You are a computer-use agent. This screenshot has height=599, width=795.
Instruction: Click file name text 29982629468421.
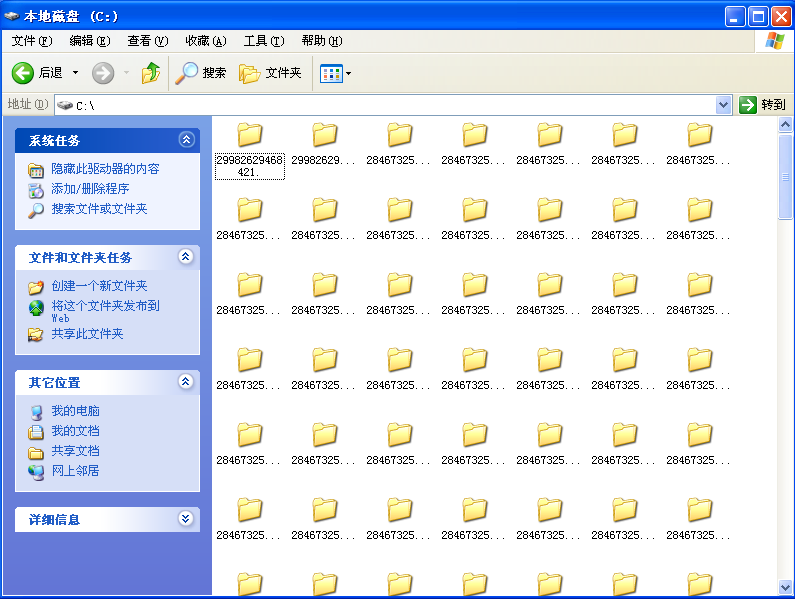[x=249, y=166]
